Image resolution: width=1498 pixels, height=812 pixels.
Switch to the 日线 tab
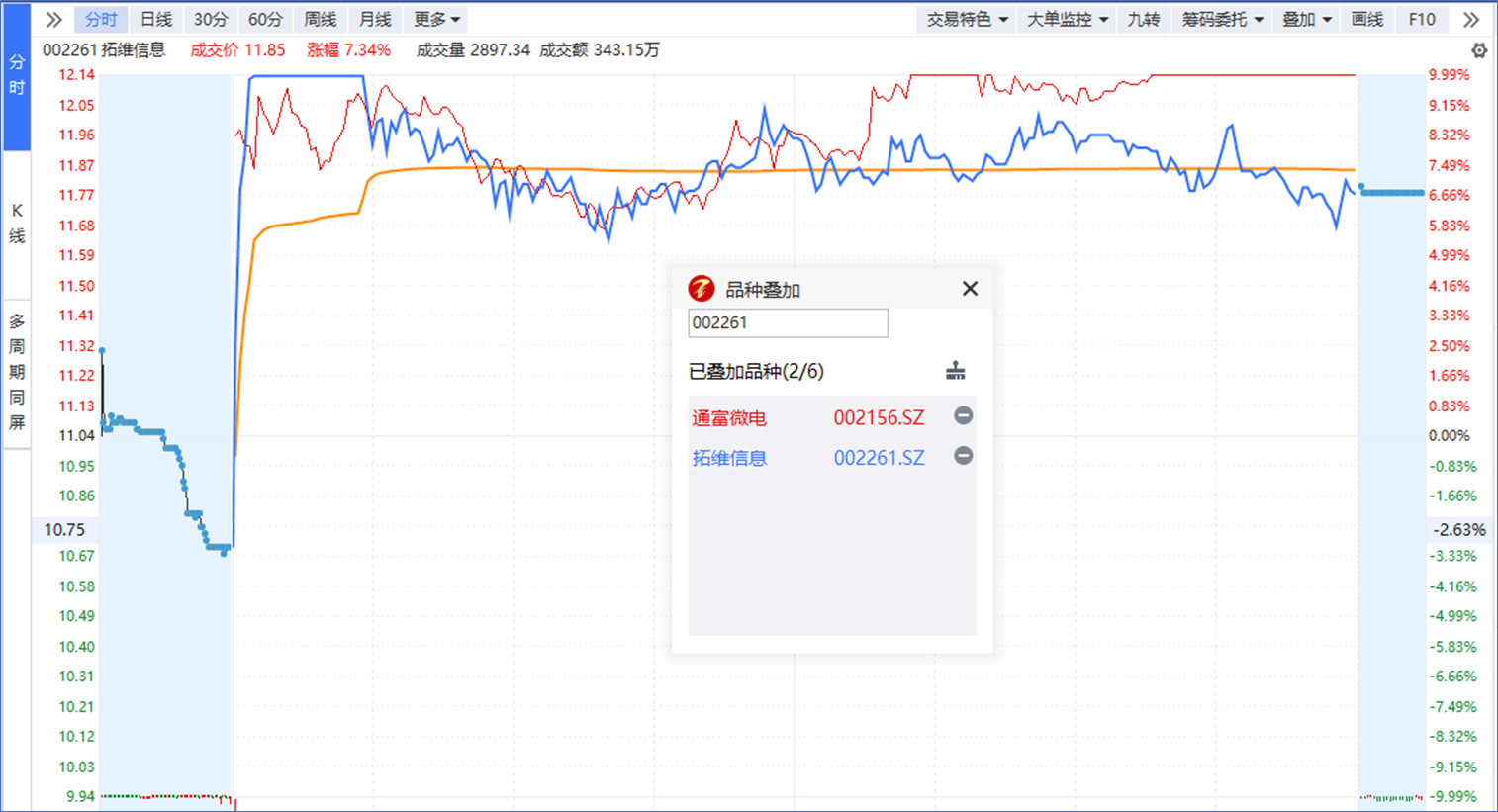click(x=155, y=20)
